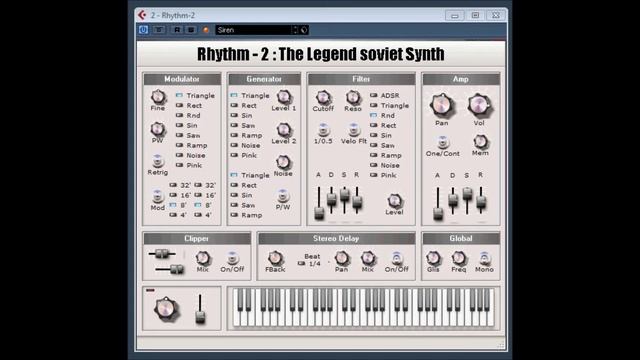Enable Read automation R button
640x360 pixels.
177,30
